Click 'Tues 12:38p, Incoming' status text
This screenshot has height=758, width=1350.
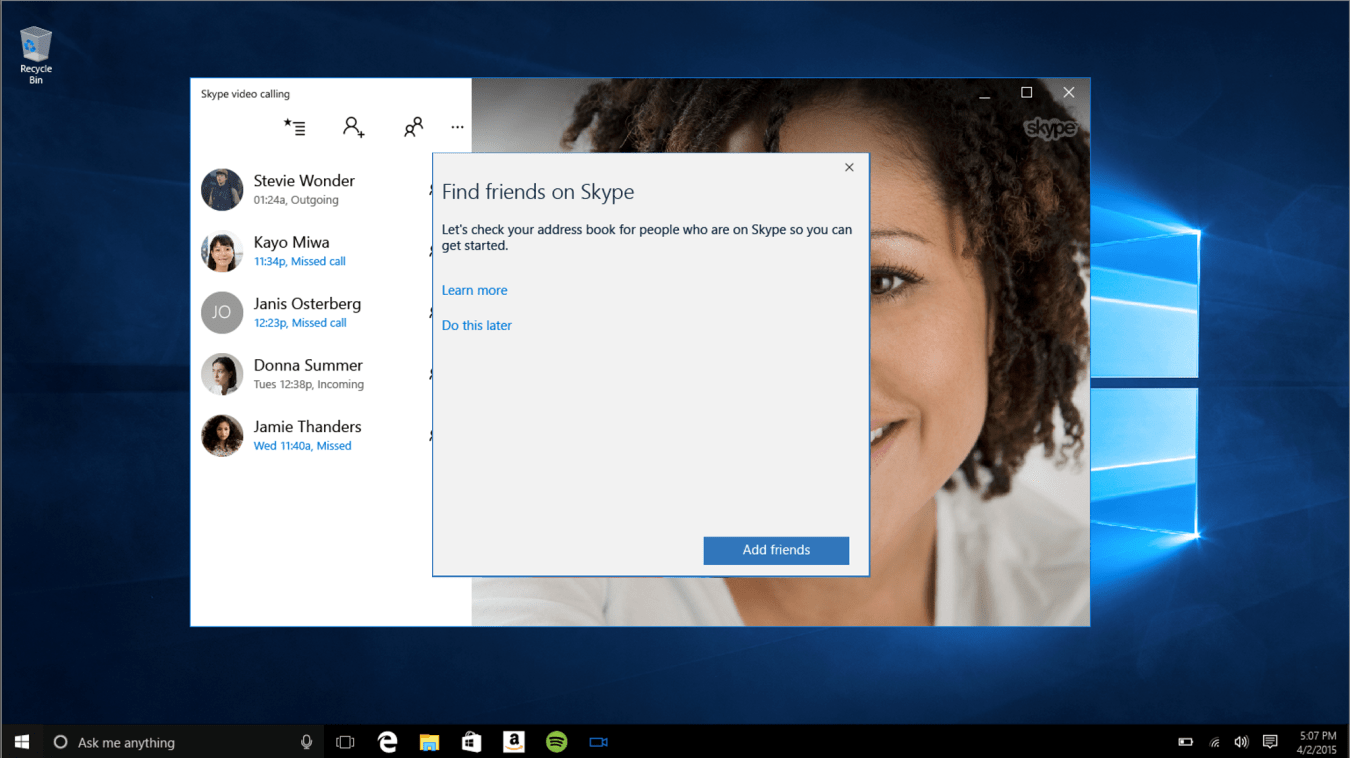(x=308, y=385)
